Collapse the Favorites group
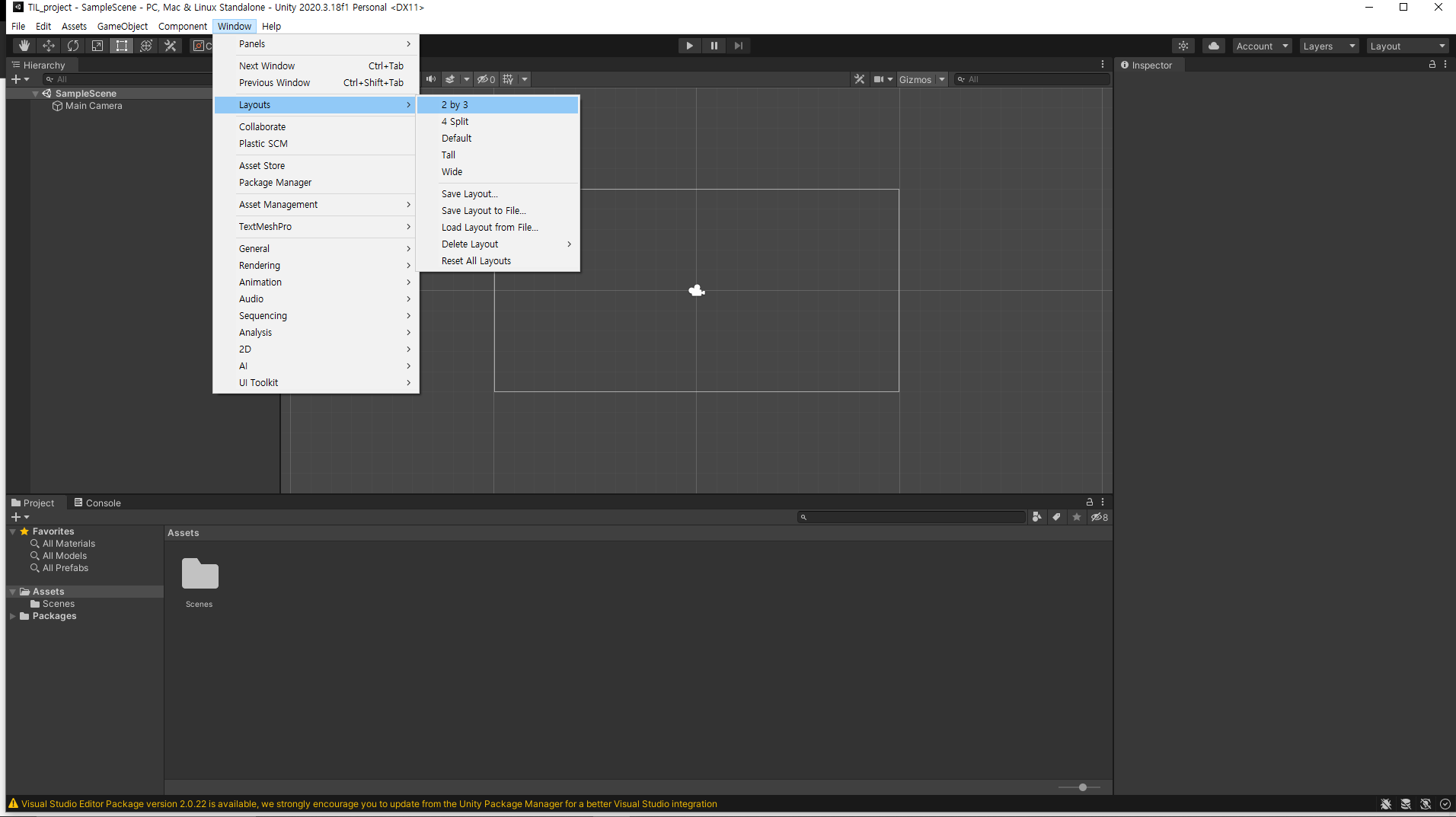 (13, 531)
